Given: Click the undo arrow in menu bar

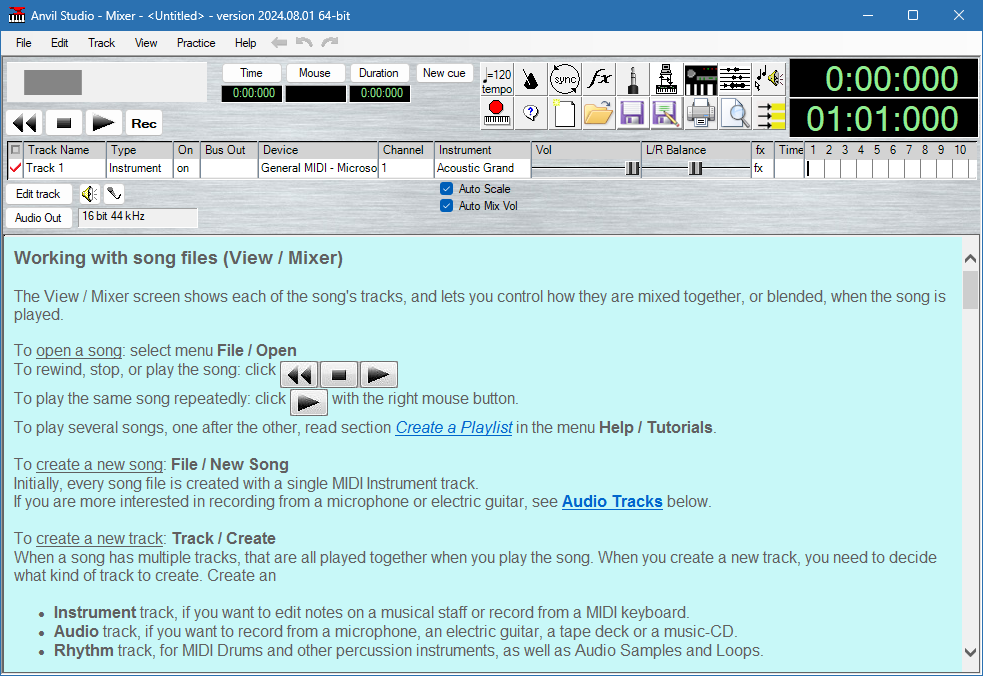Looking at the screenshot, I should click(x=304, y=42).
